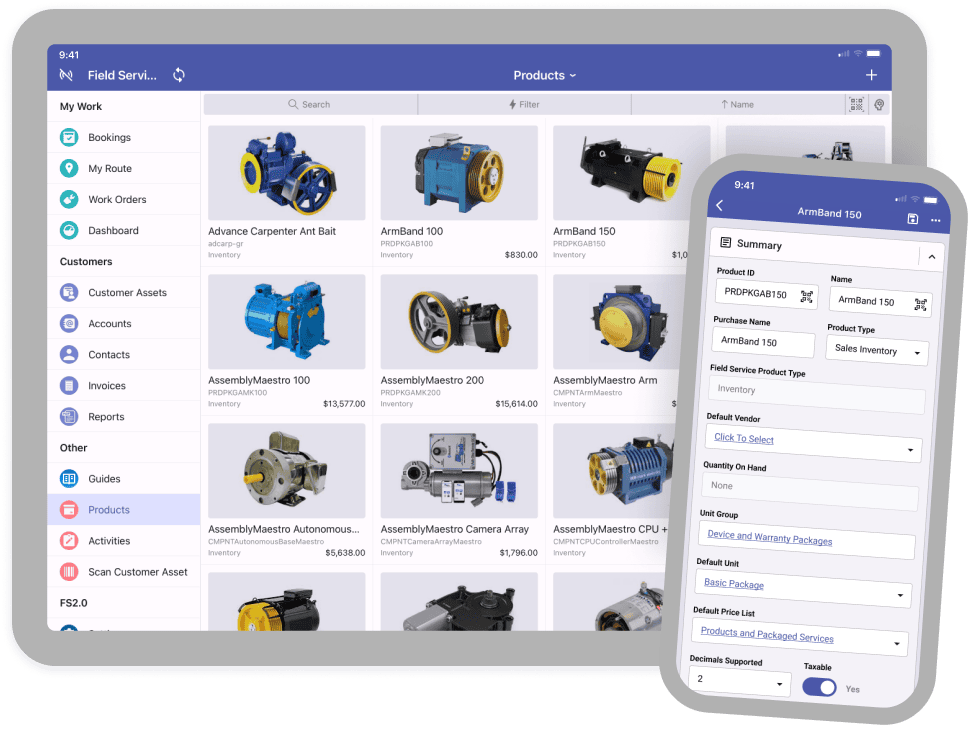The image size is (972, 729).
Task: Click the Customer Assets icon
Action: (x=69, y=292)
